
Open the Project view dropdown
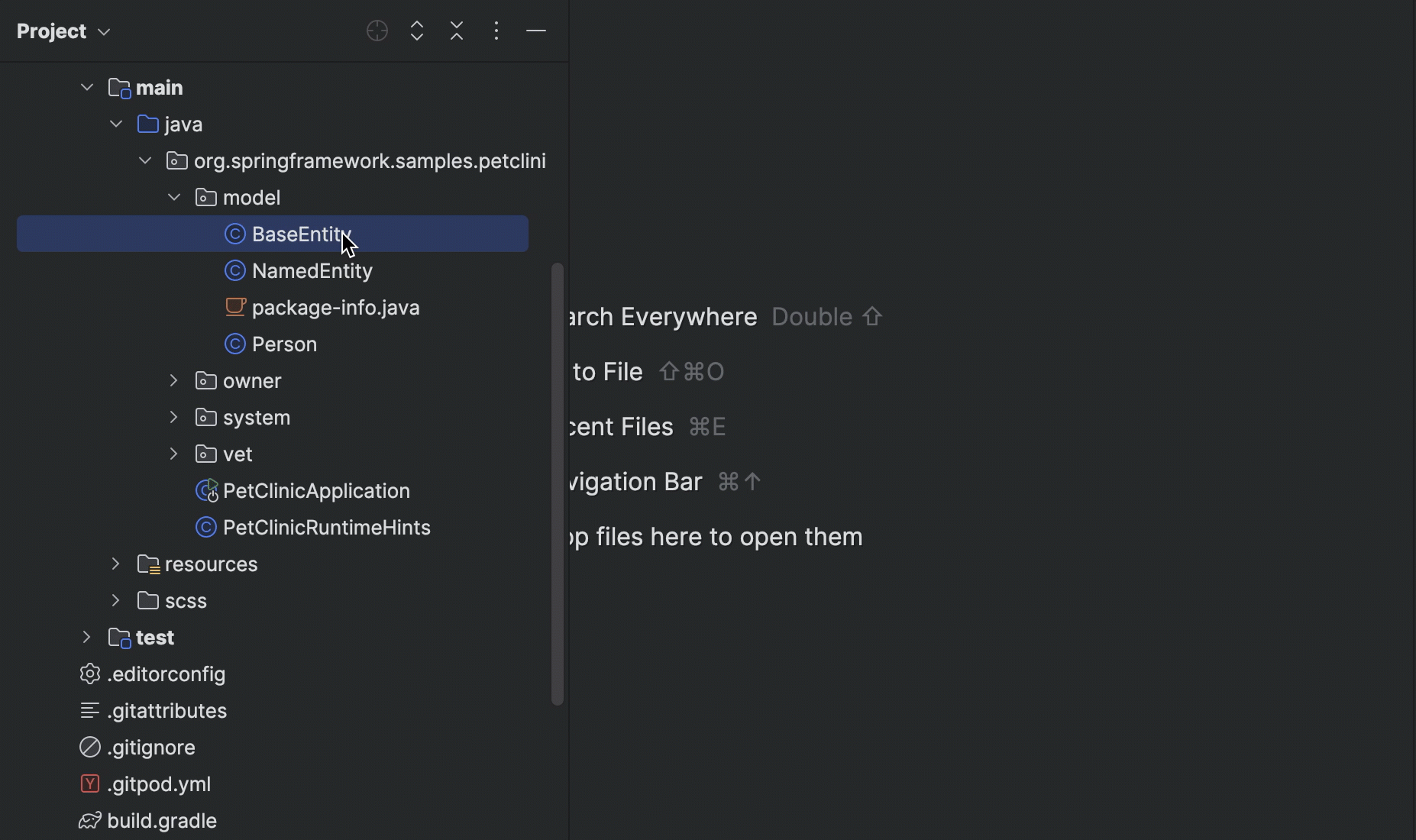65,31
